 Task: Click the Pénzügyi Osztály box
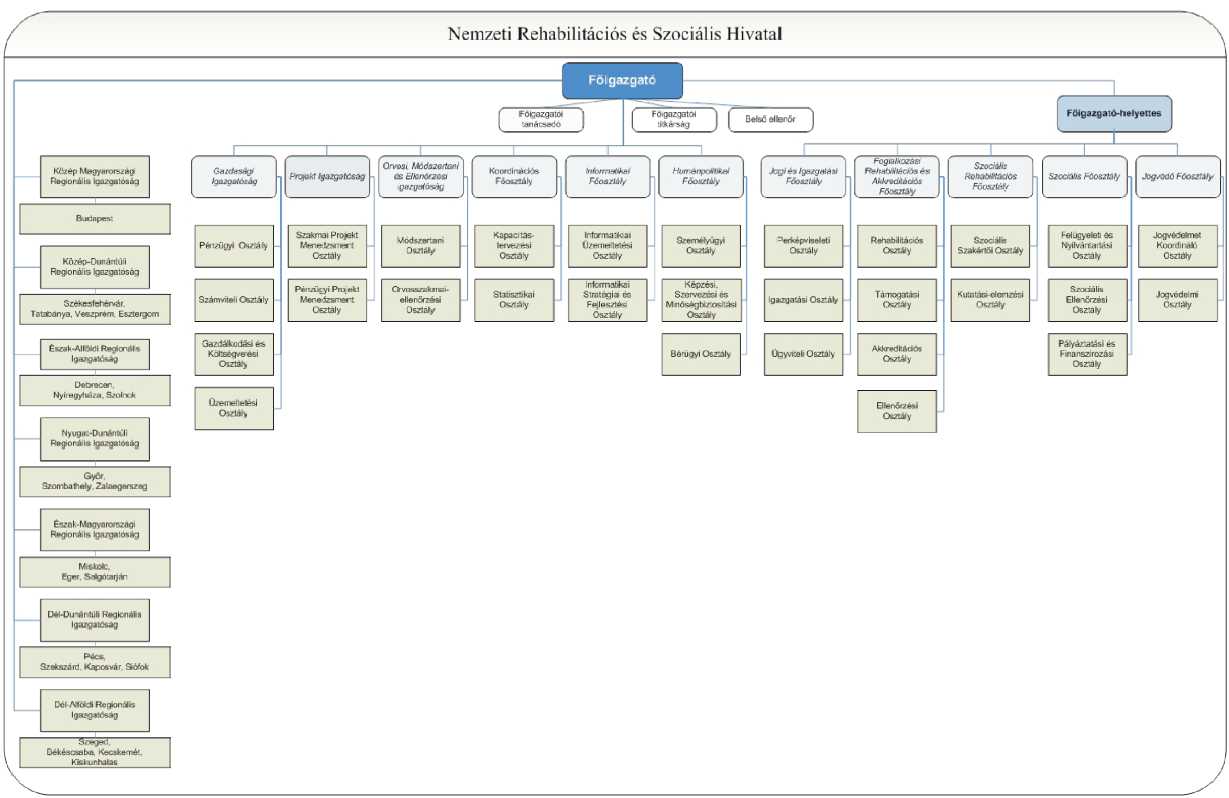pos(233,247)
